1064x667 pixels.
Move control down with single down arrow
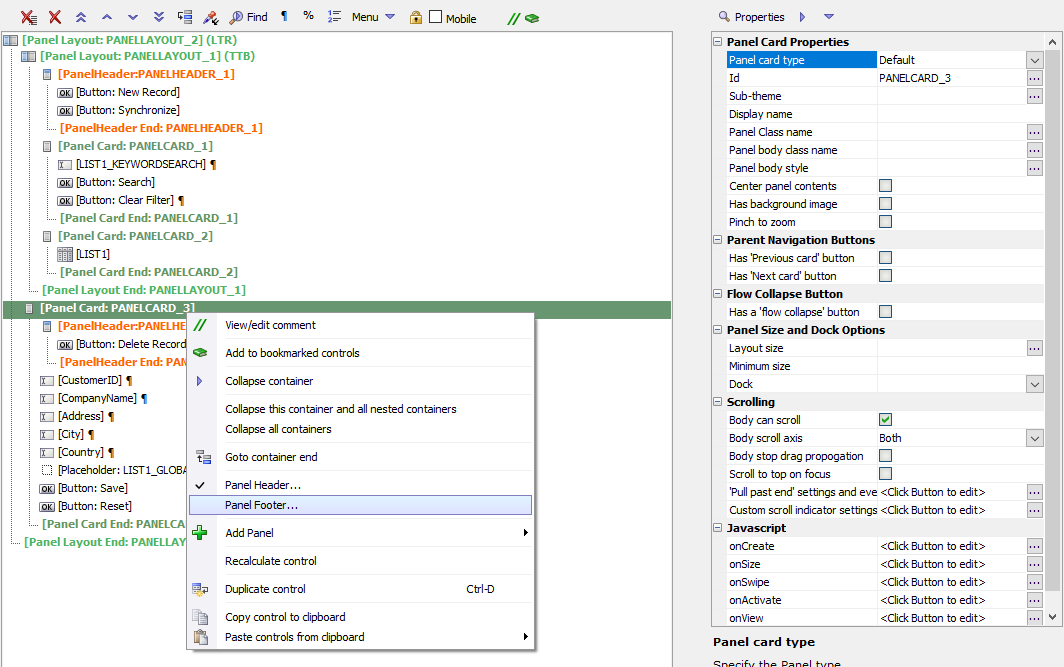132,17
